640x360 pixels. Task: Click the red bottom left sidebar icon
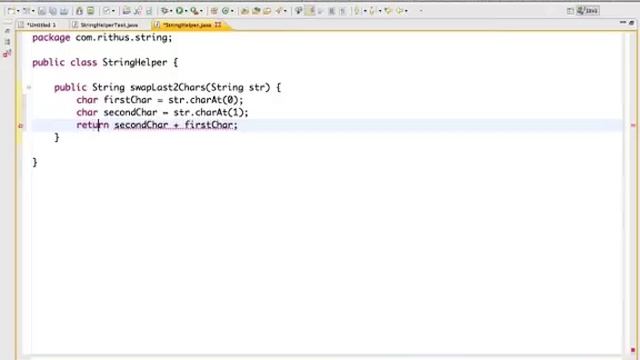coord(7,53)
